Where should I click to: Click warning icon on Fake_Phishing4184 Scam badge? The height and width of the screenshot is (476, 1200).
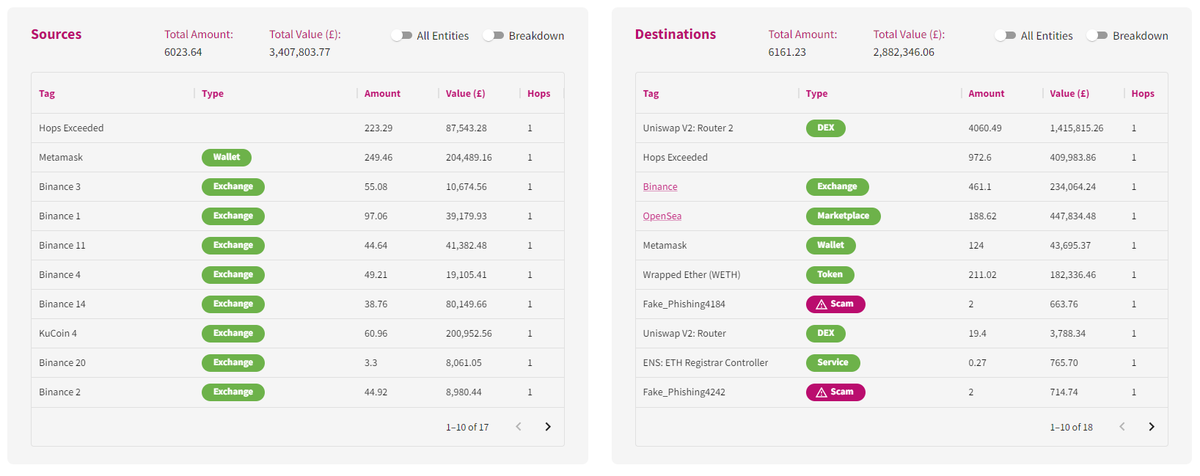click(821, 304)
